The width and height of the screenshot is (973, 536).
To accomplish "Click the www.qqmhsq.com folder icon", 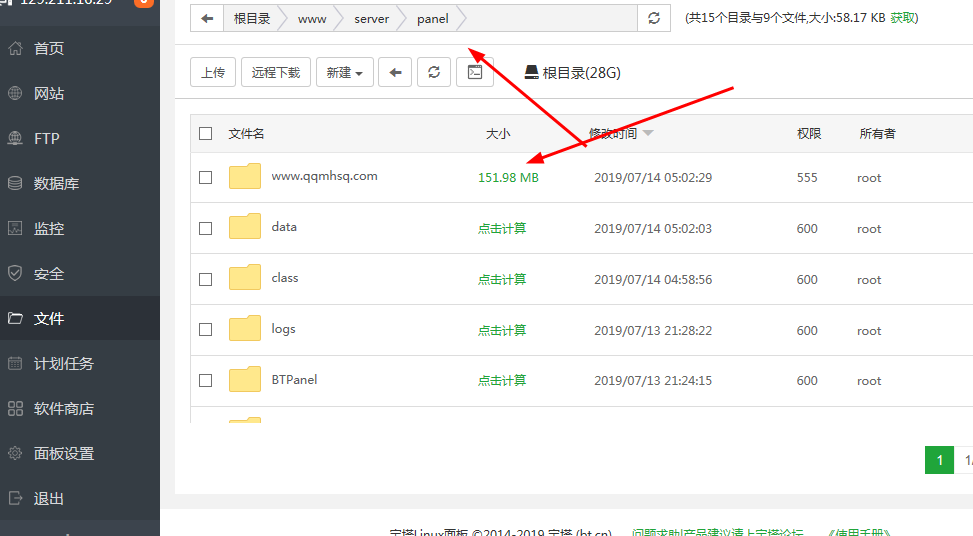I will [x=245, y=176].
